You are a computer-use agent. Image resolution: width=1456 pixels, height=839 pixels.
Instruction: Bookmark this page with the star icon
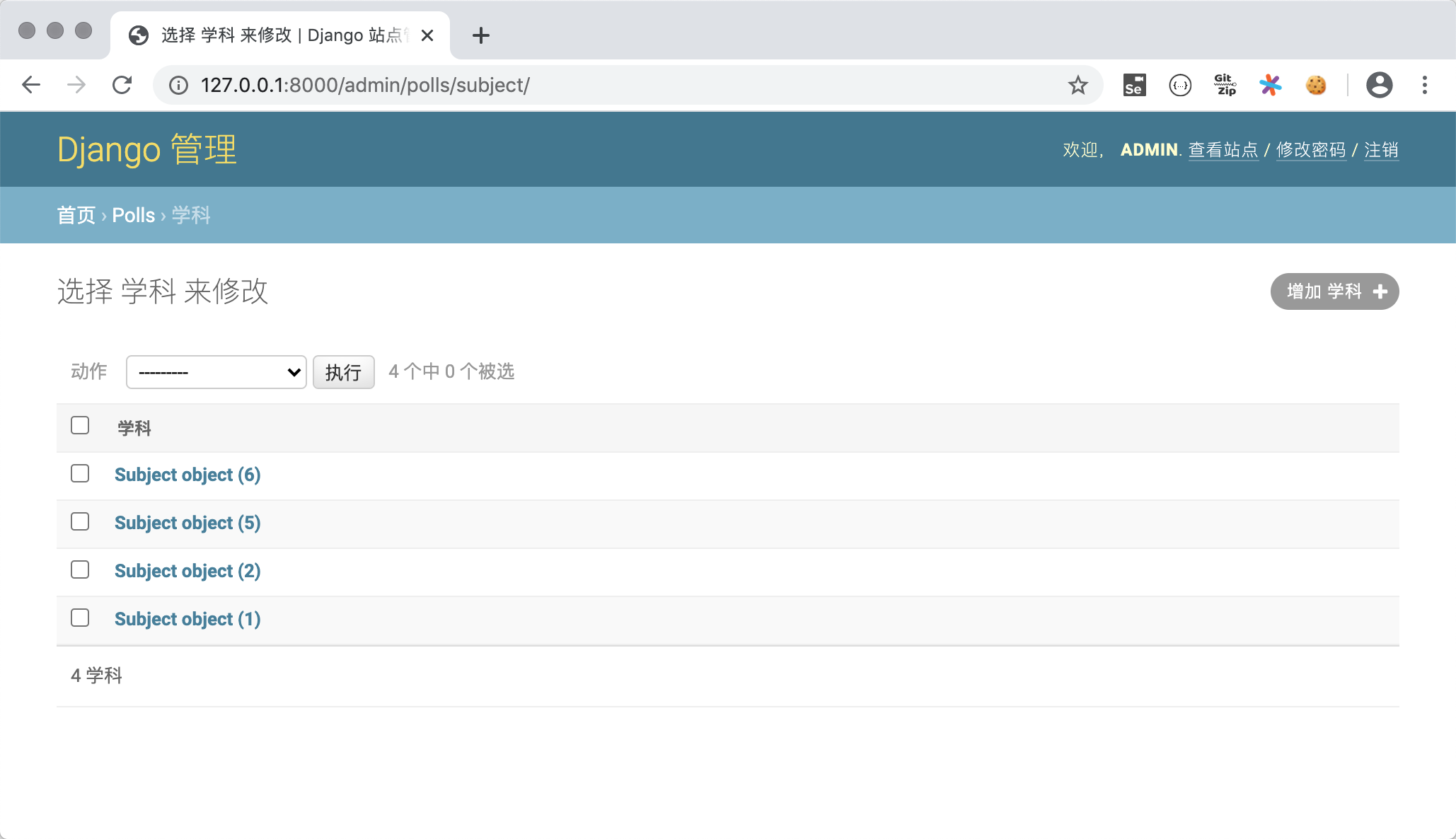click(x=1077, y=86)
